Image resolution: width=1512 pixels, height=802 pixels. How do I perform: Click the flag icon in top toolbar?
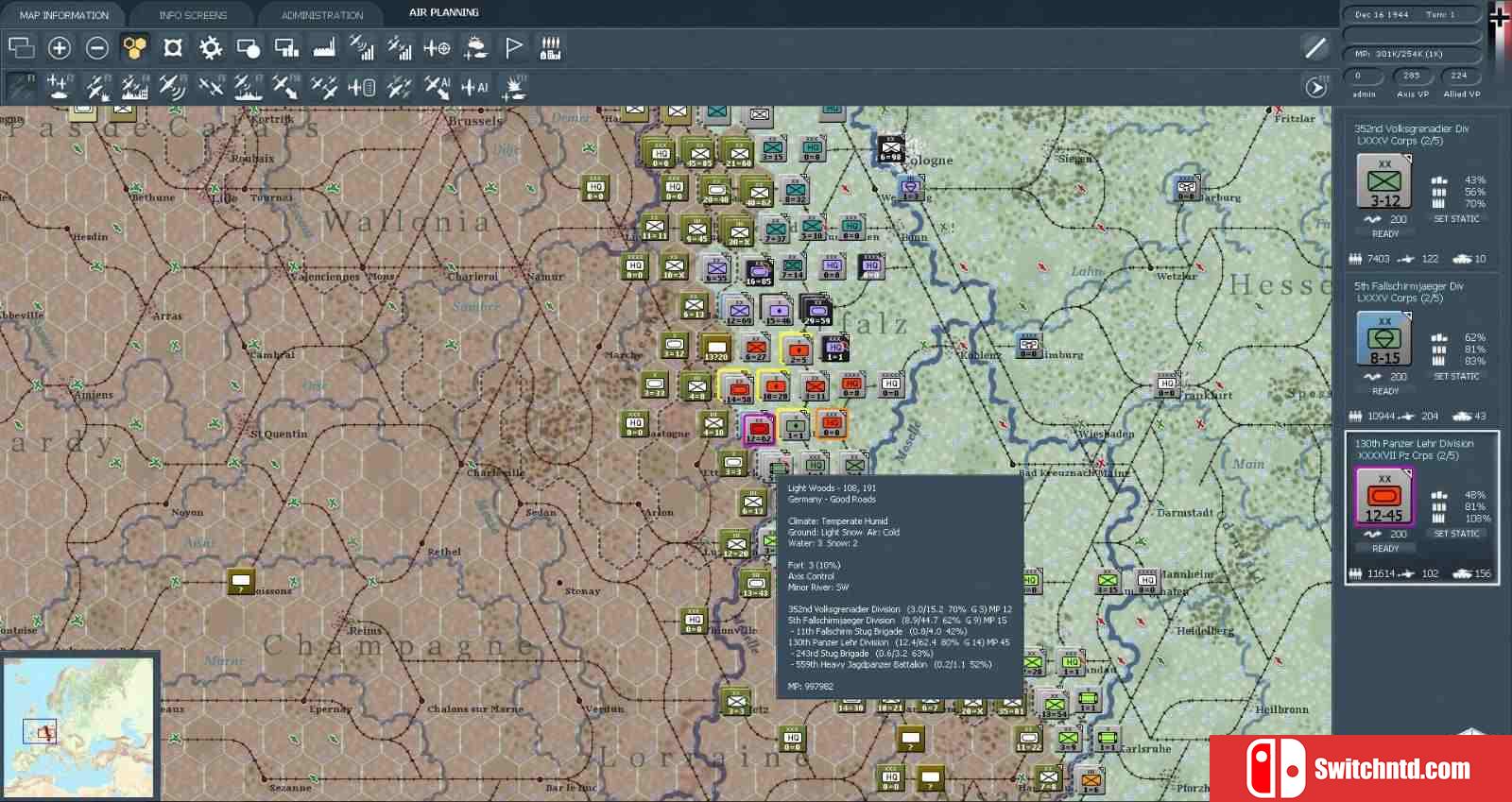coord(513,47)
